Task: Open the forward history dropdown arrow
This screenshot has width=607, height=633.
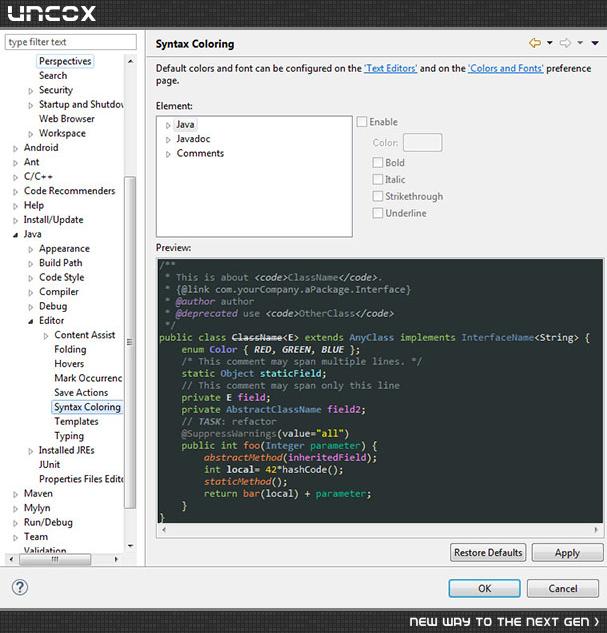Action: pyautogui.click(x=580, y=43)
